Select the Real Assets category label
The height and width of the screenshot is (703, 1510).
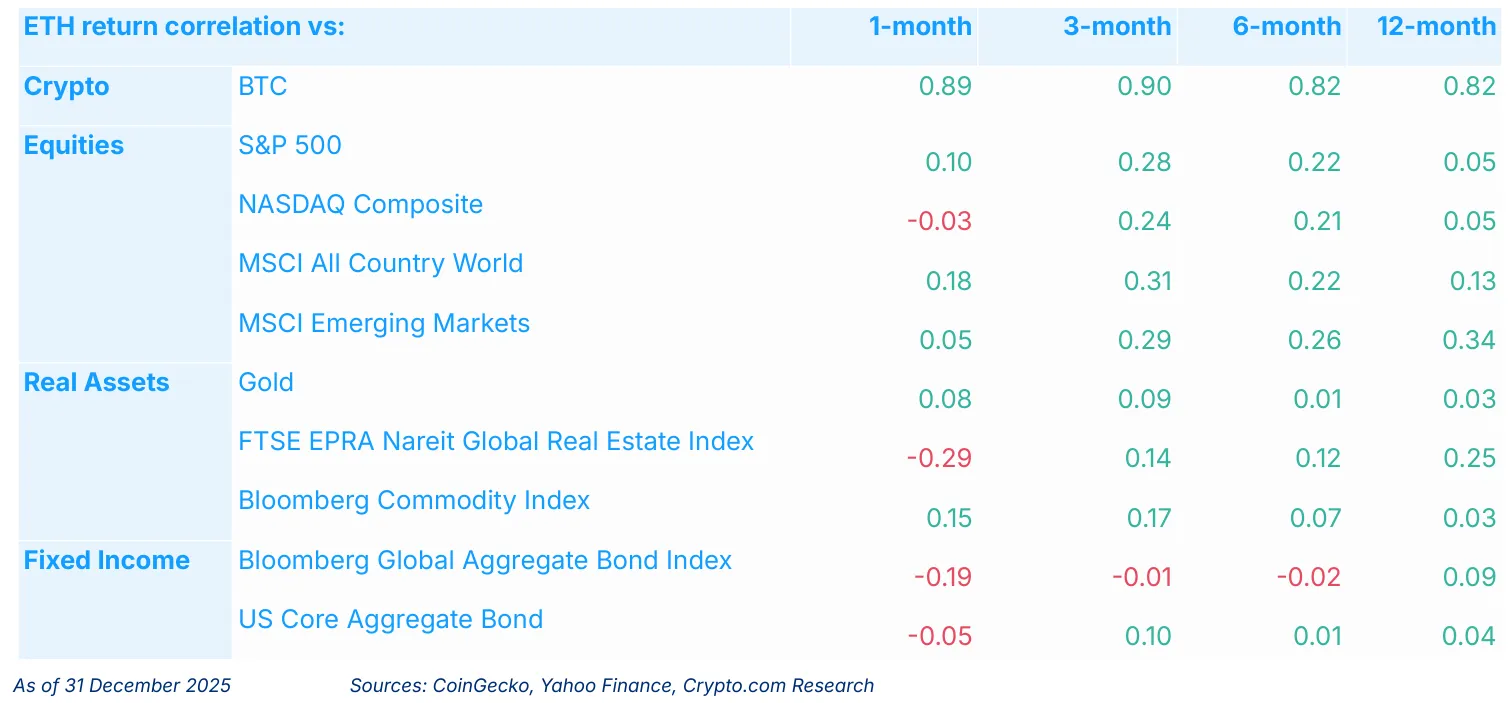pos(97,383)
